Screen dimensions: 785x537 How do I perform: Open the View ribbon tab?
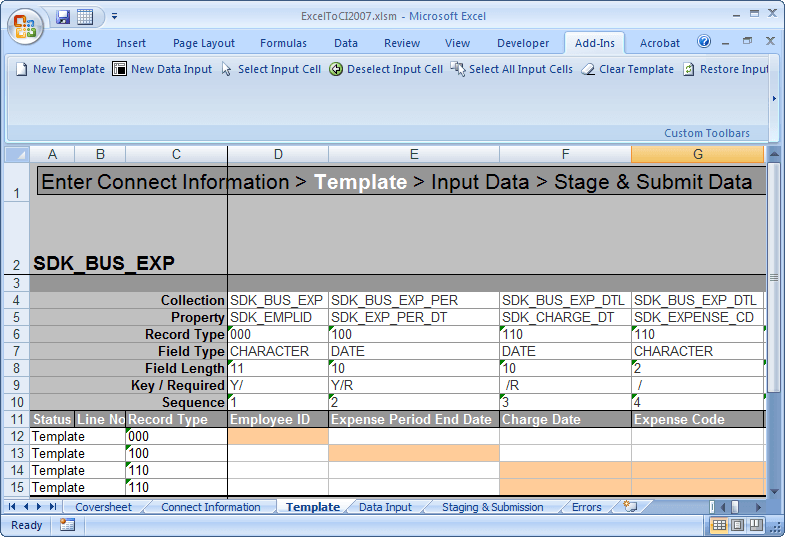pyautogui.click(x=457, y=43)
